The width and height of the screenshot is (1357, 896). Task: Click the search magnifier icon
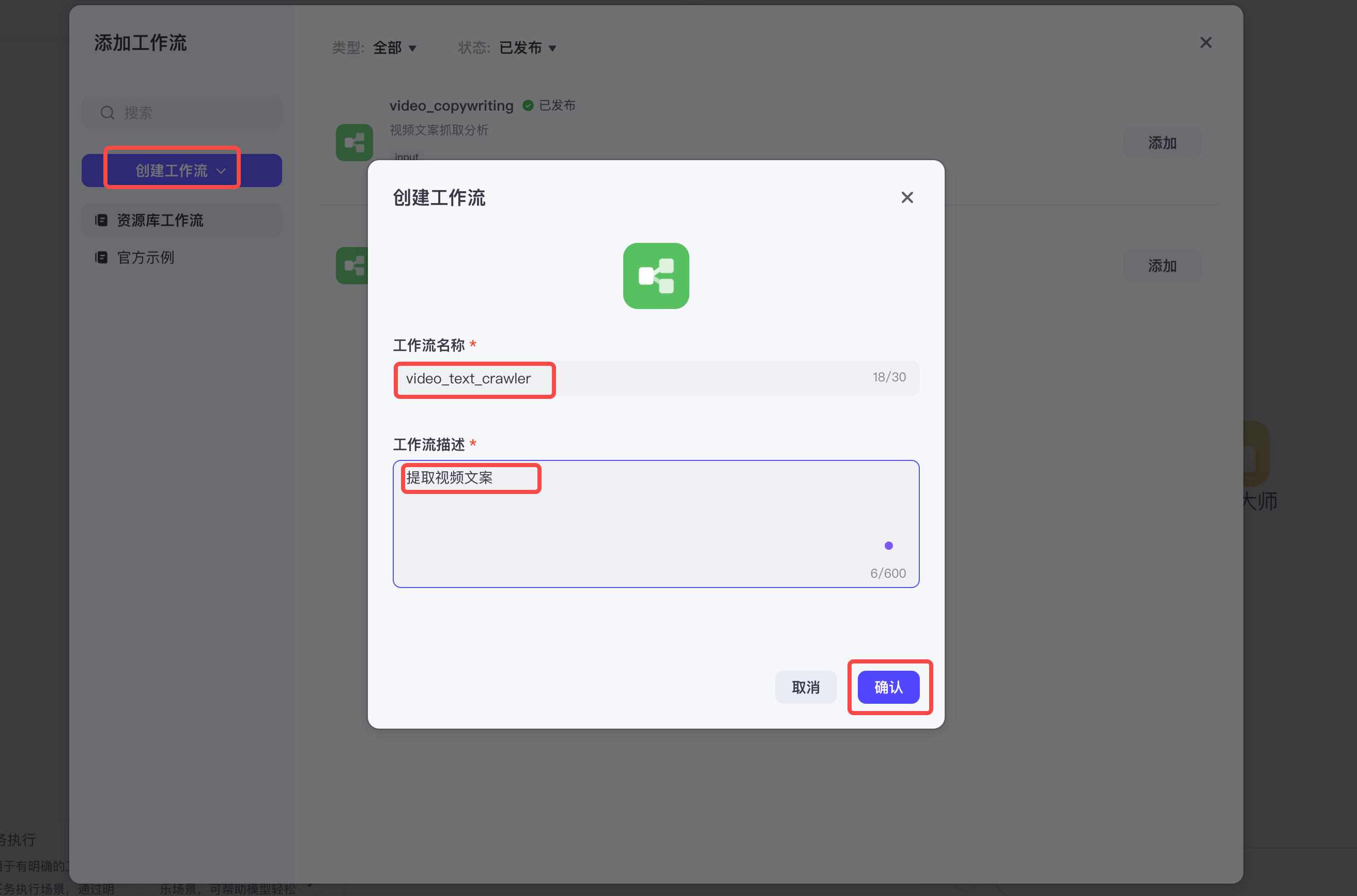[107, 113]
